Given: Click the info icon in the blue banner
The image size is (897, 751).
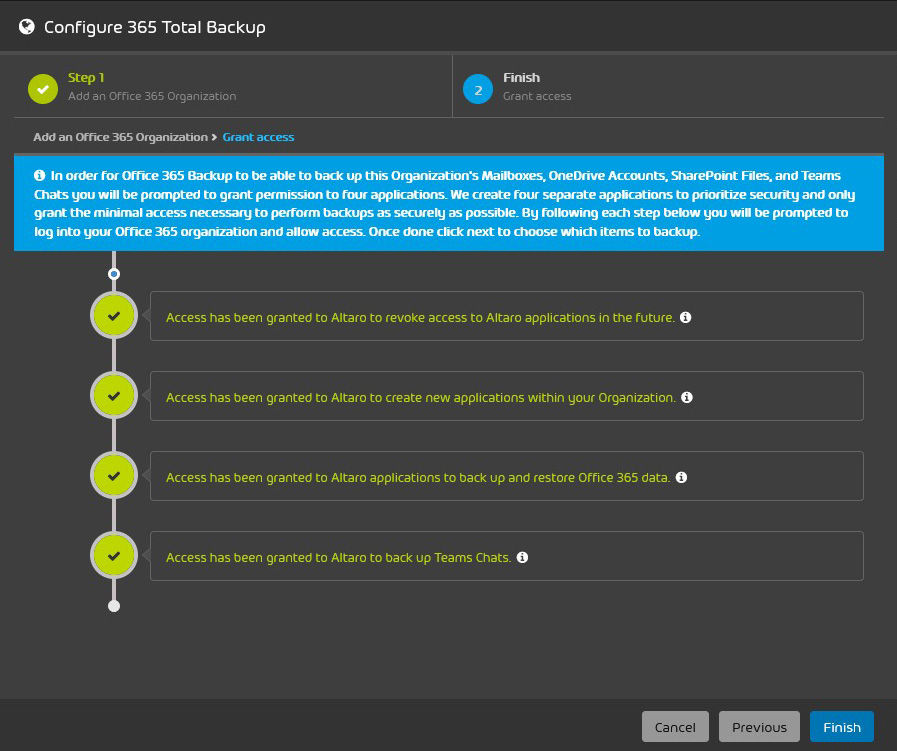Looking at the screenshot, I should pyautogui.click(x=39, y=175).
